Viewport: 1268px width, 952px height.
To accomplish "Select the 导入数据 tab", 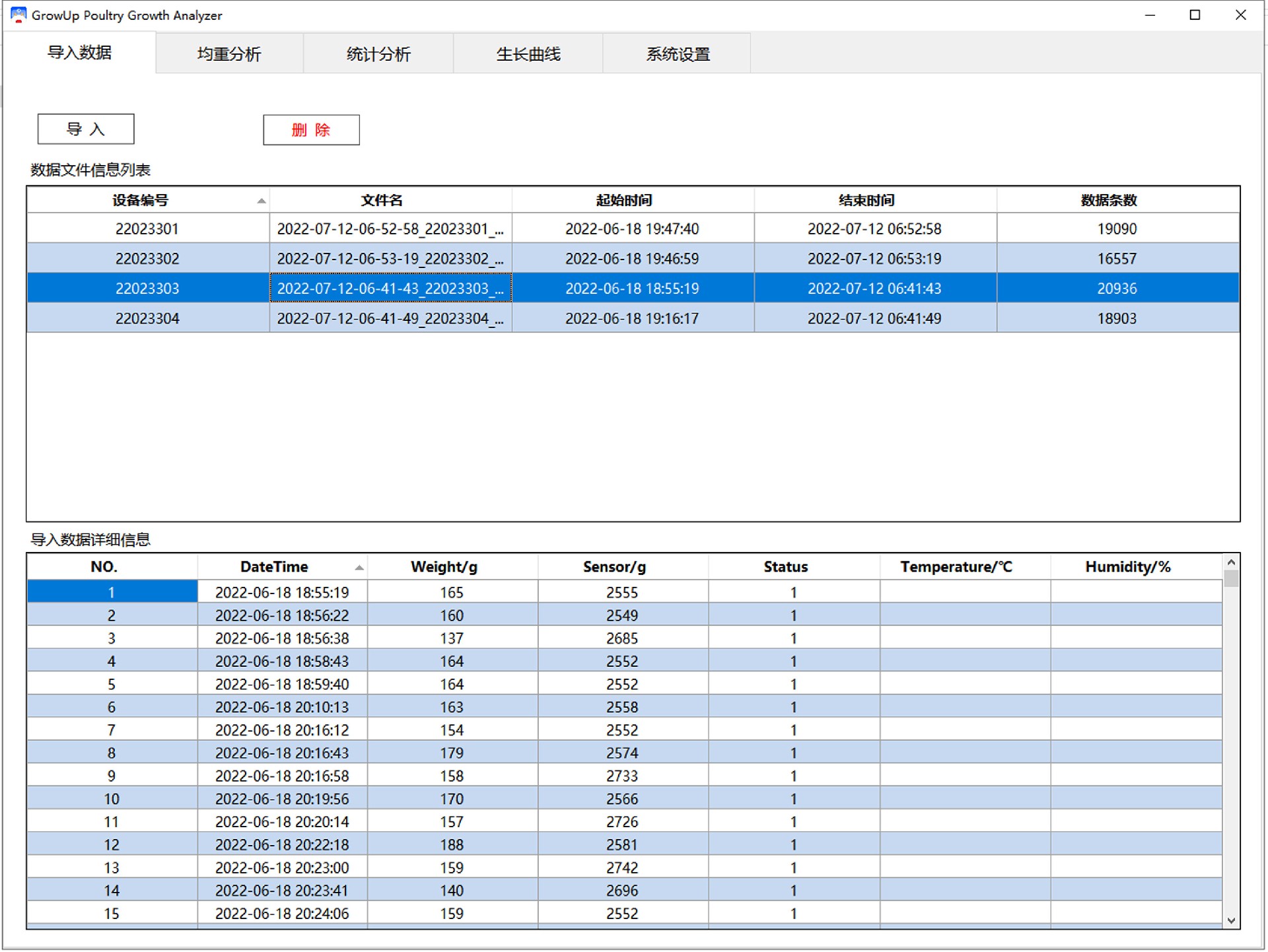I will tap(79, 53).
